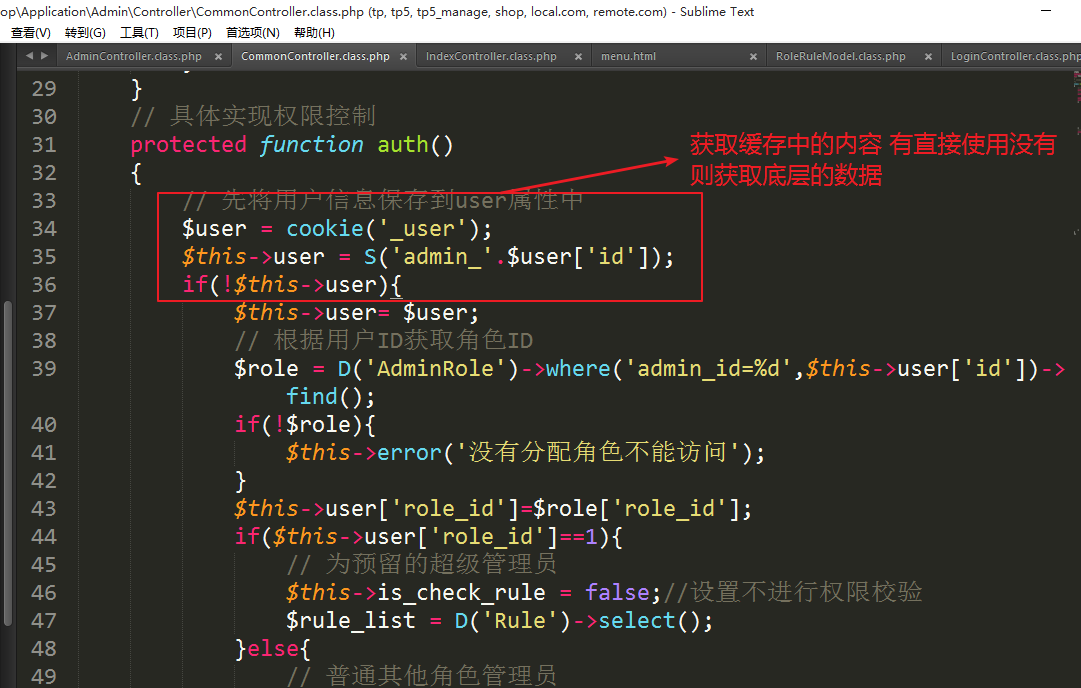Image resolution: width=1081 pixels, height=688 pixels.
Task: Open the 帮助(H) help menu
Action: [x=314, y=33]
